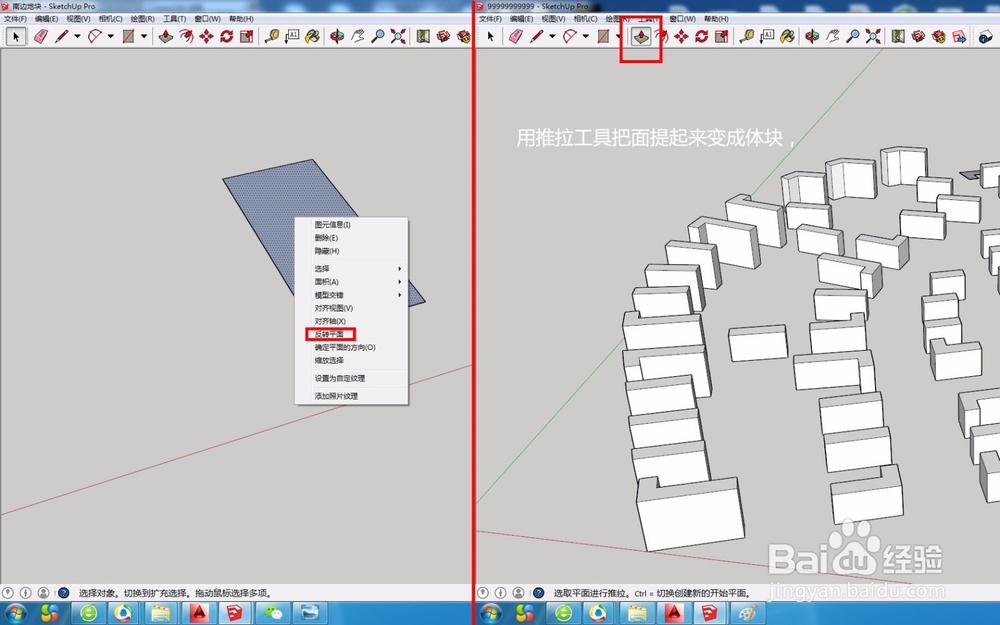Open the Windows Start menu

(15, 613)
